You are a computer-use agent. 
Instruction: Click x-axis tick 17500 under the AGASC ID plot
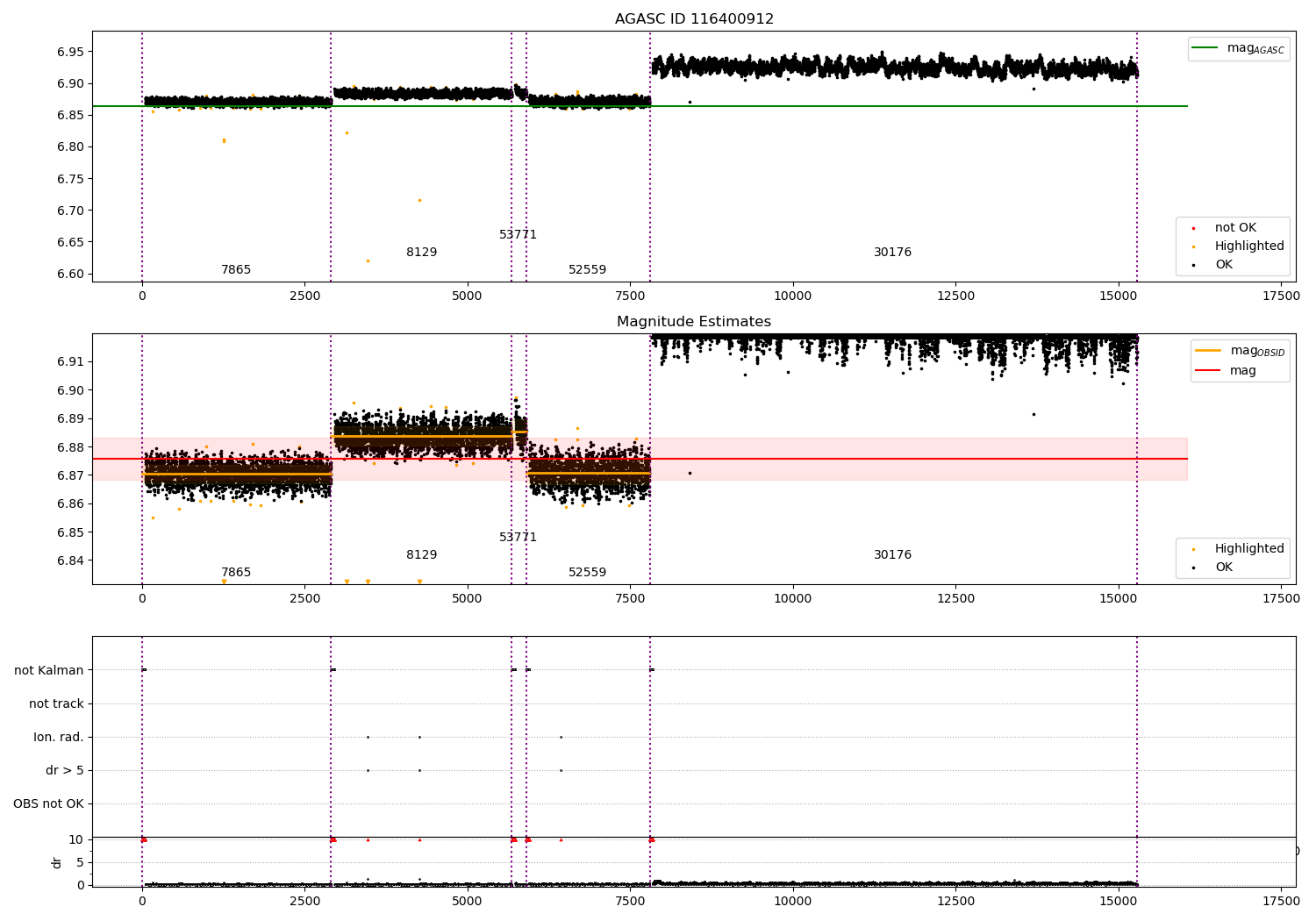coord(1281,296)
